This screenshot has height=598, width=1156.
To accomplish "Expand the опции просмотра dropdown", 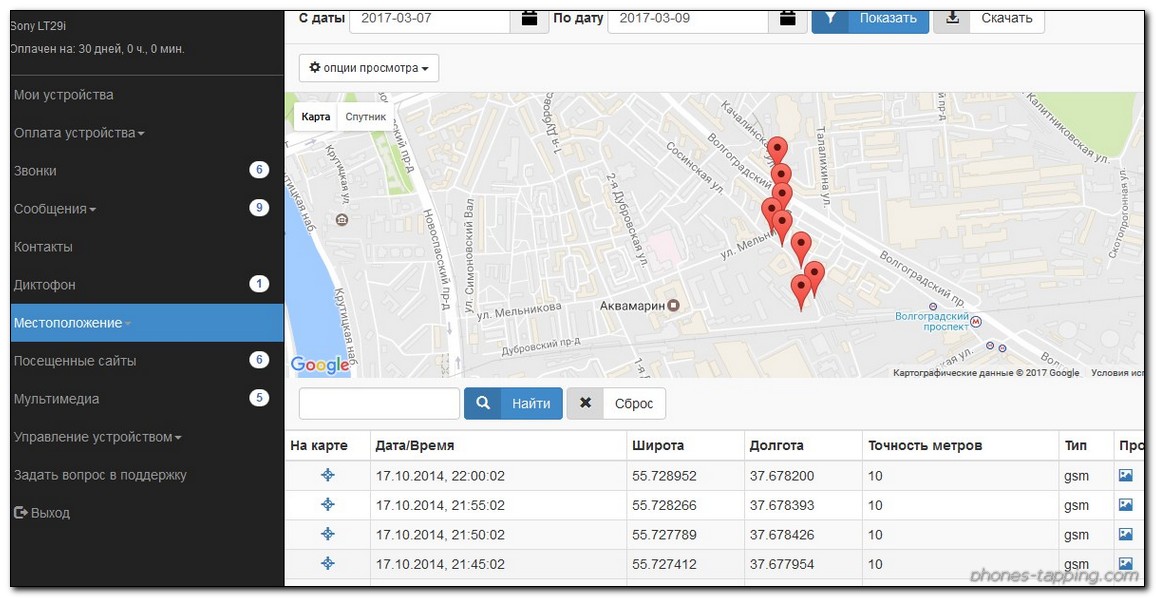I will point(369,68).
